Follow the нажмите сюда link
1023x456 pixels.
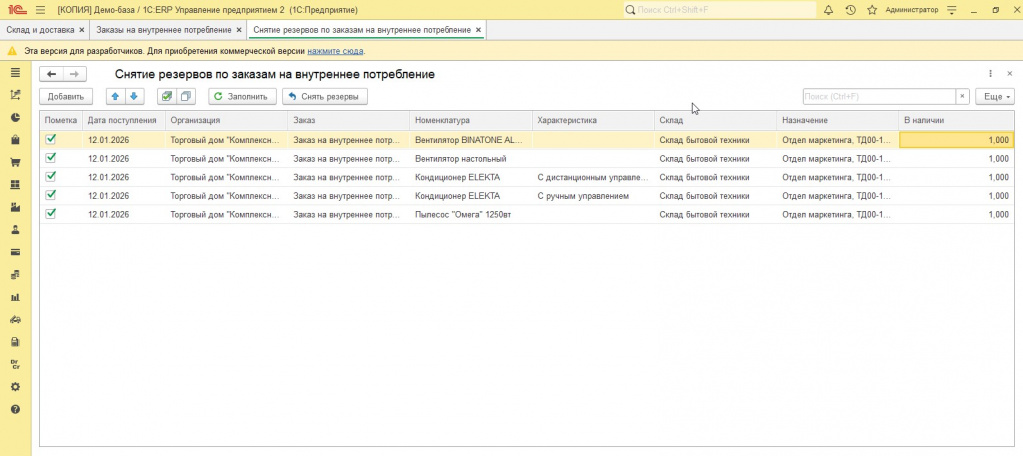tap(335, 51)
